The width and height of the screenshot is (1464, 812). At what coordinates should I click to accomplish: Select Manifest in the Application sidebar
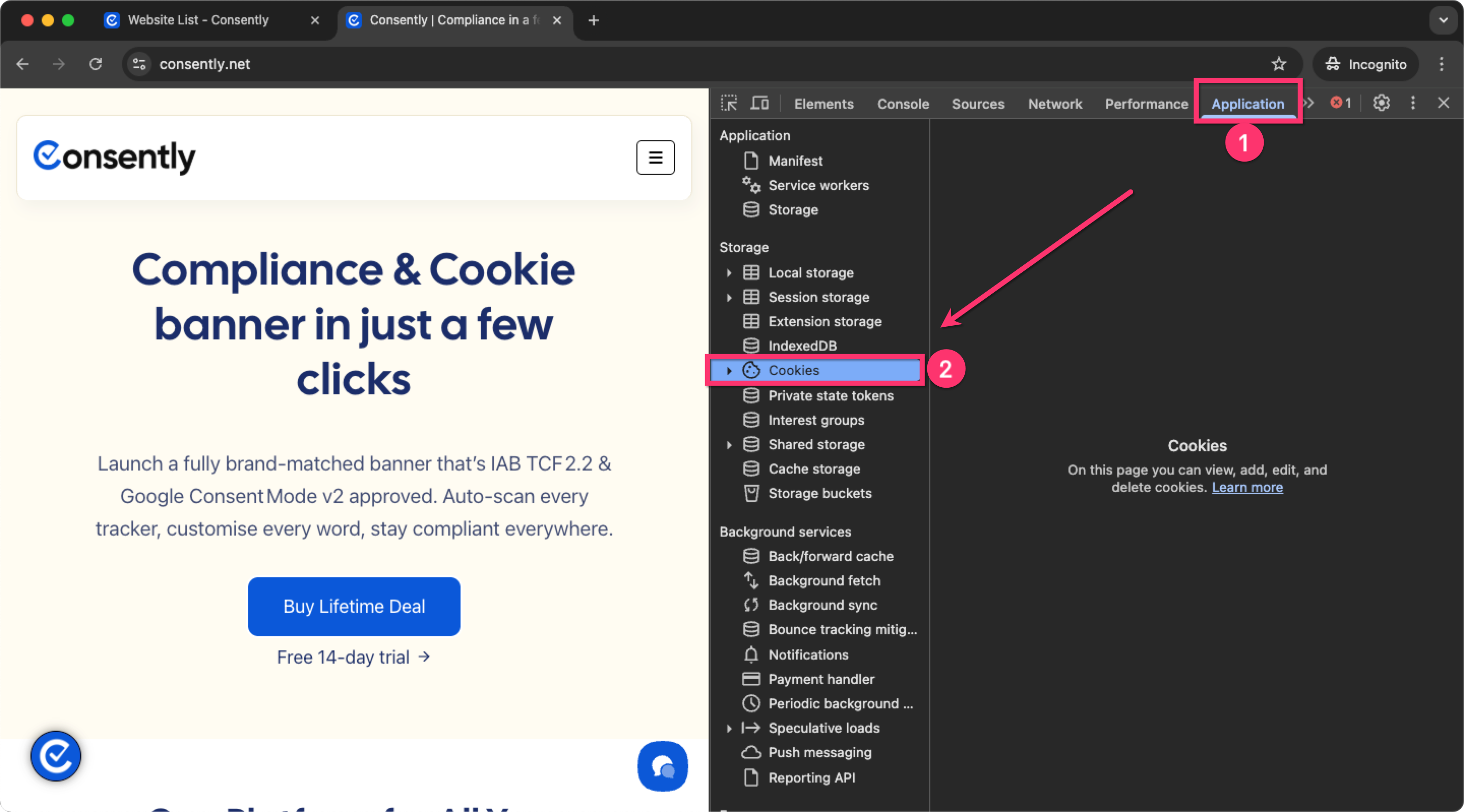tap(795, 161)
